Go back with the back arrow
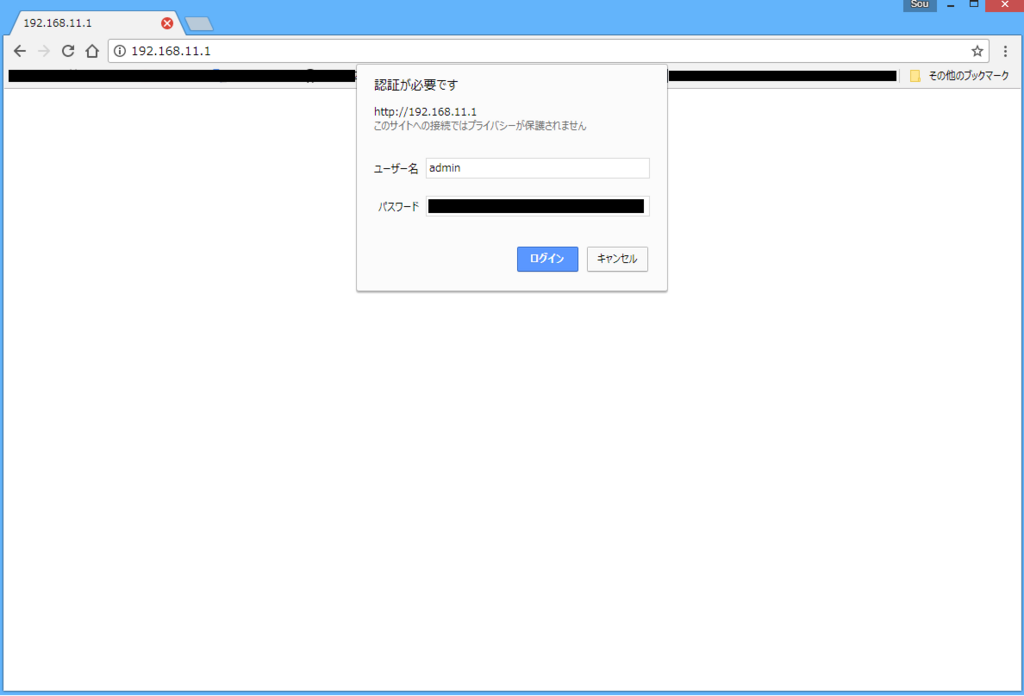1024x696 pixels. (20, 51)
